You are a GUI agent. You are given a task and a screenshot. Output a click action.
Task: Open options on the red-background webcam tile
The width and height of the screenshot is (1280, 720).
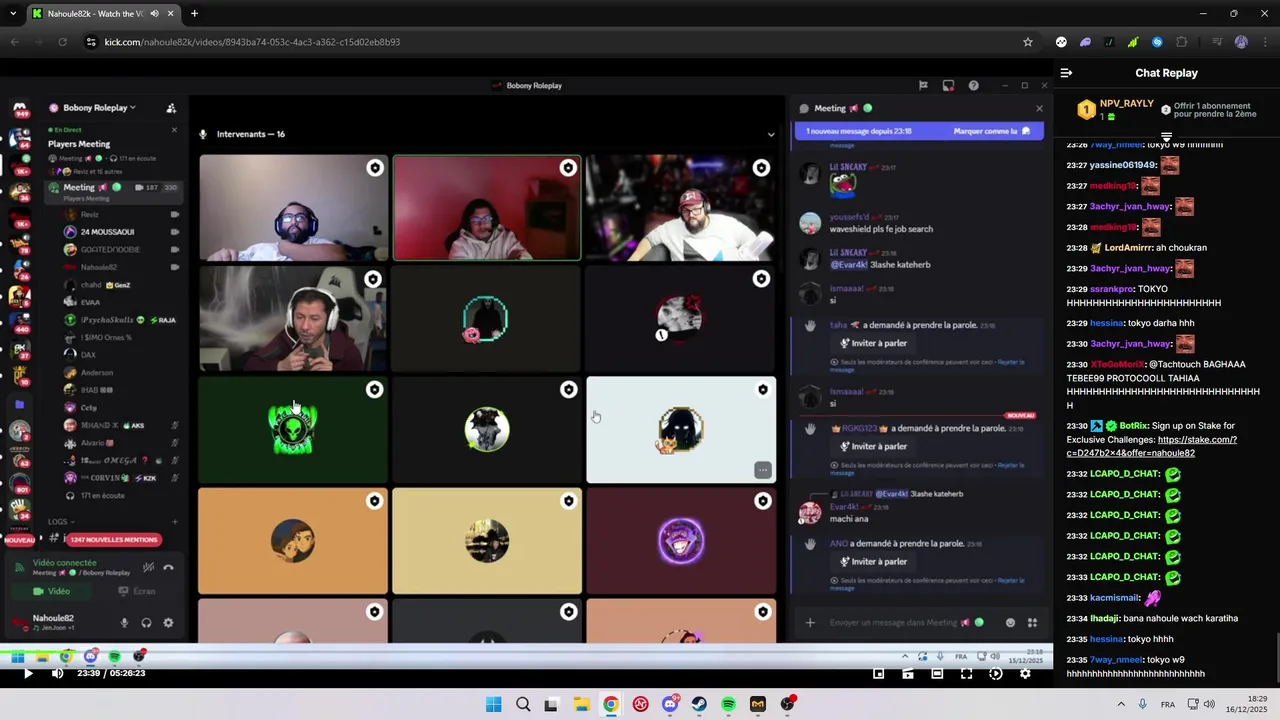568,168
